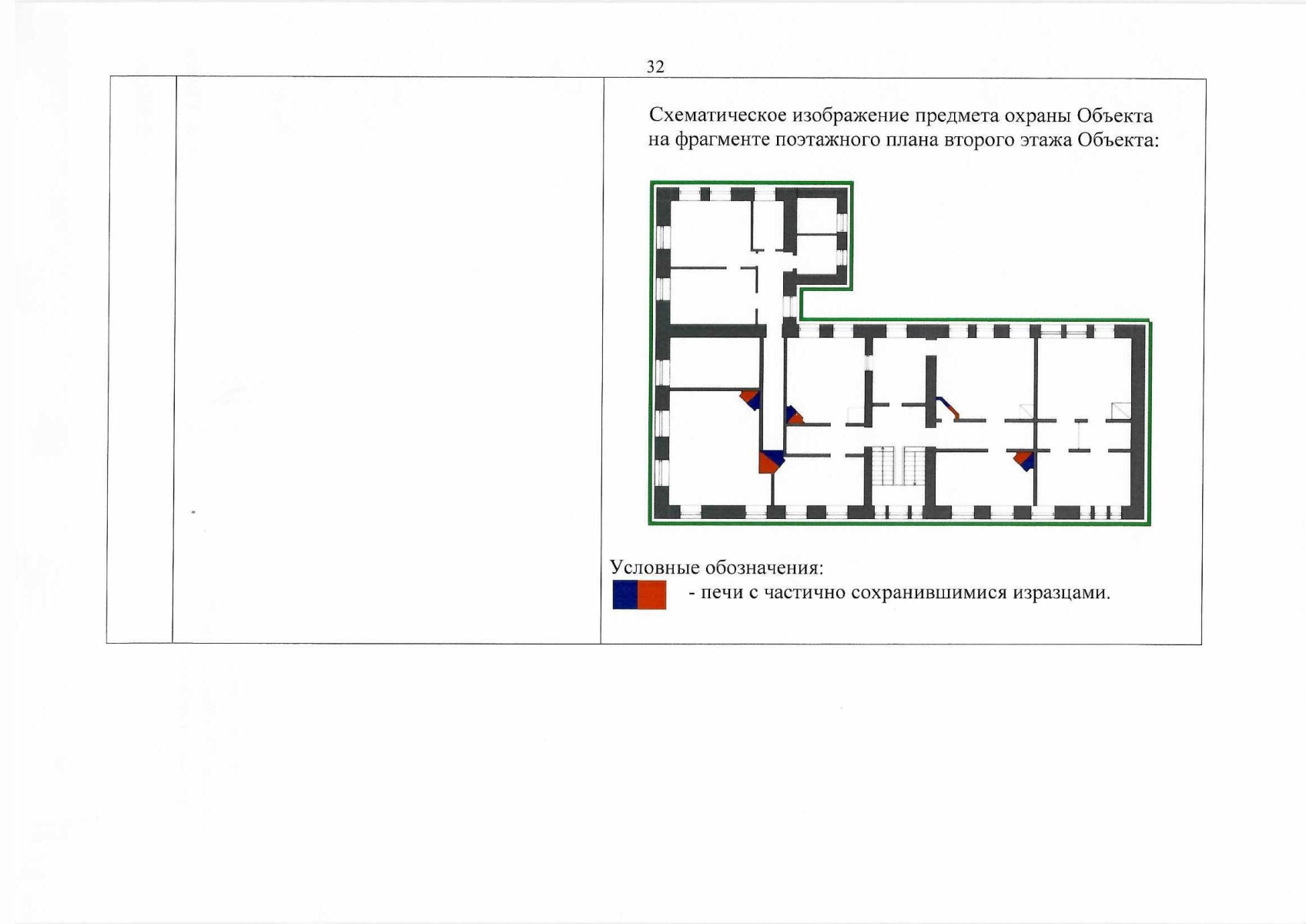Click the "Условные обозначения:" legend title

[716, 567]
